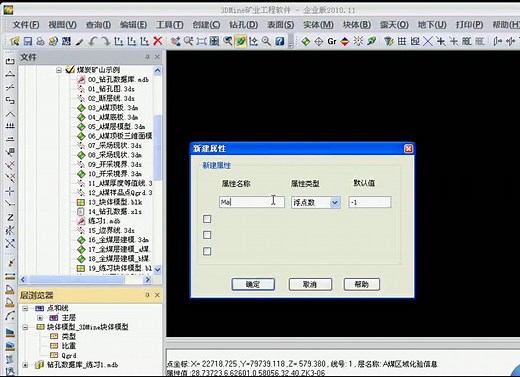Close the 文件 panel
The width and height of the screenshot is (520, 377).
(157, 57)
